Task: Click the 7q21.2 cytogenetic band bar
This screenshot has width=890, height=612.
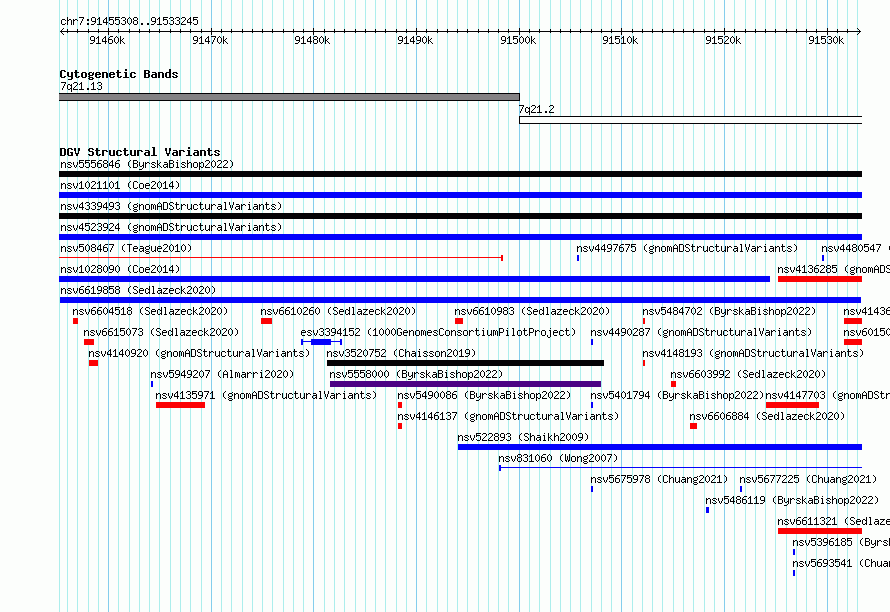Action: (690, 120)
